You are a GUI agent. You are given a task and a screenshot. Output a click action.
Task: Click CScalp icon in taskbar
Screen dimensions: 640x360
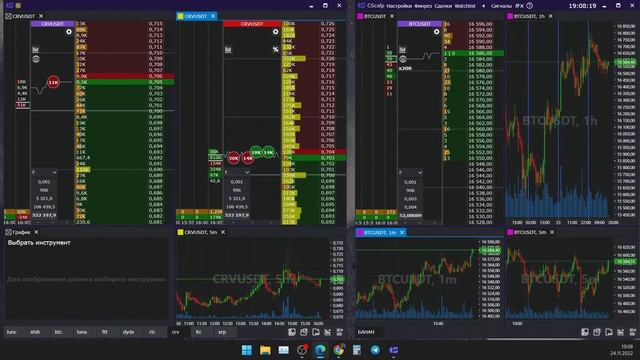(x=393, y=350)
